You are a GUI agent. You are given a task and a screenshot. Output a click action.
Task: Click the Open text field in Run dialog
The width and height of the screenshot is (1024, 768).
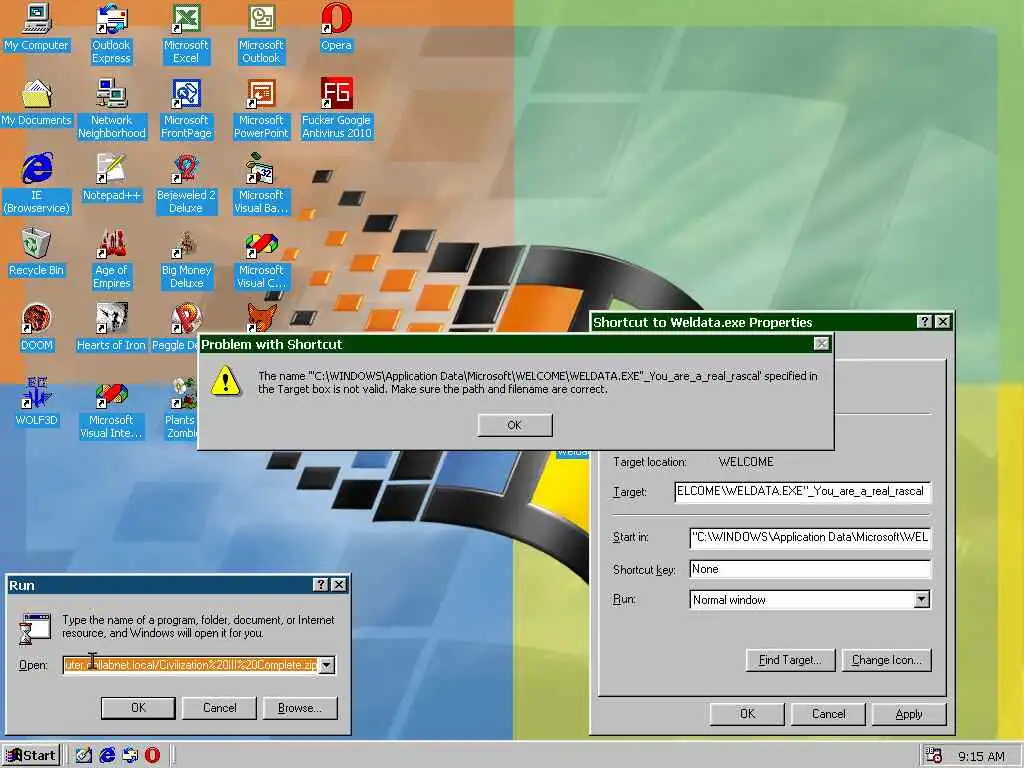click(x=191, y=665)
